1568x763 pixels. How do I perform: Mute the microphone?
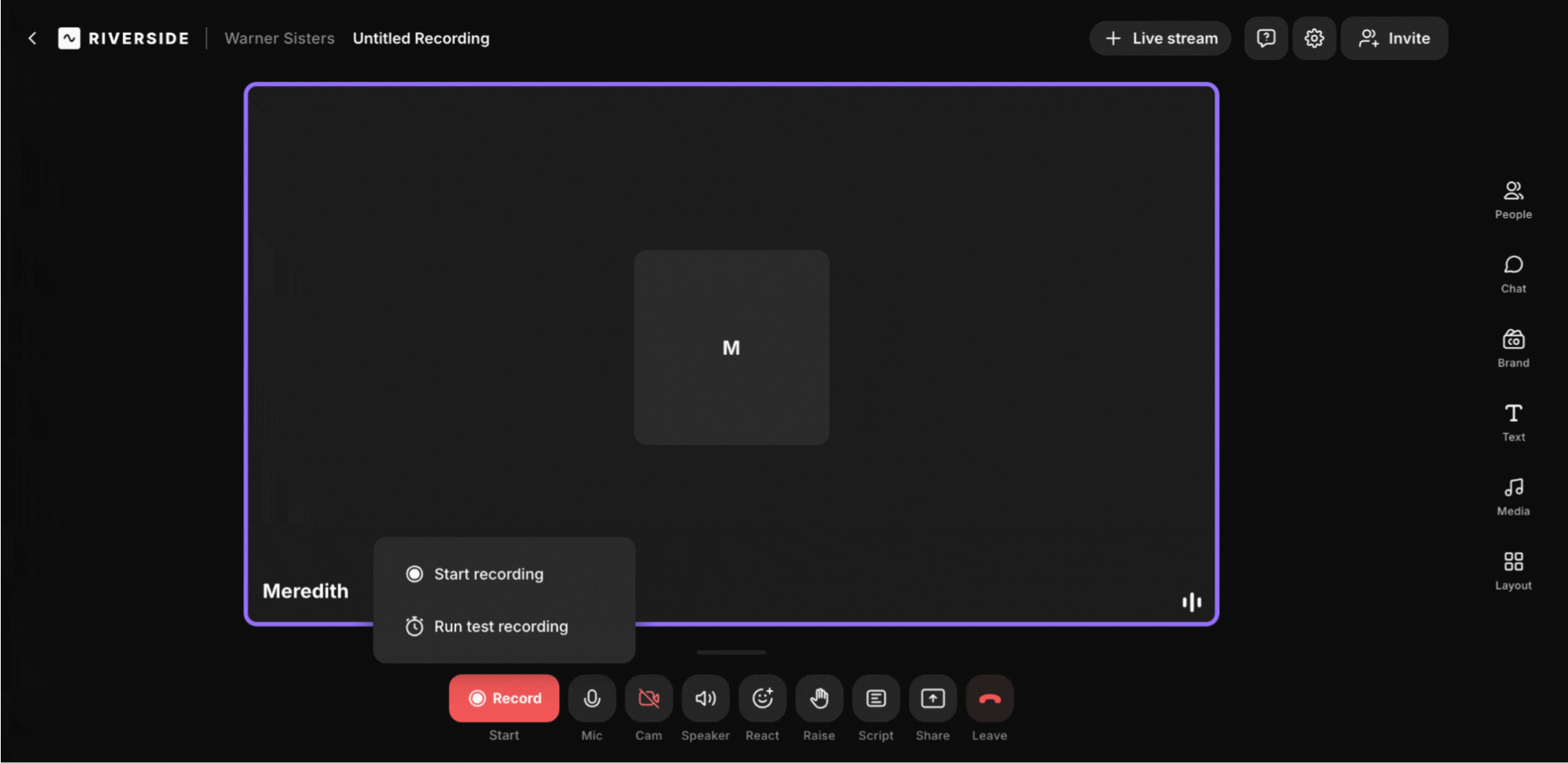(592, 698)
